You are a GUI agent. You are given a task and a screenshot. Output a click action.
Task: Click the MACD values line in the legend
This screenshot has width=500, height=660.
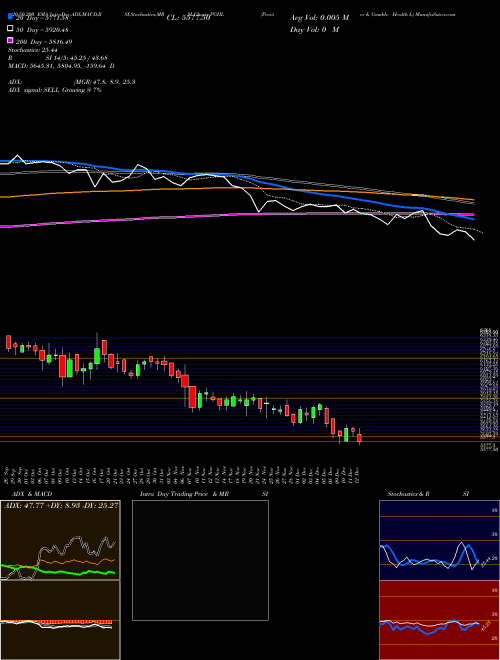61,66
